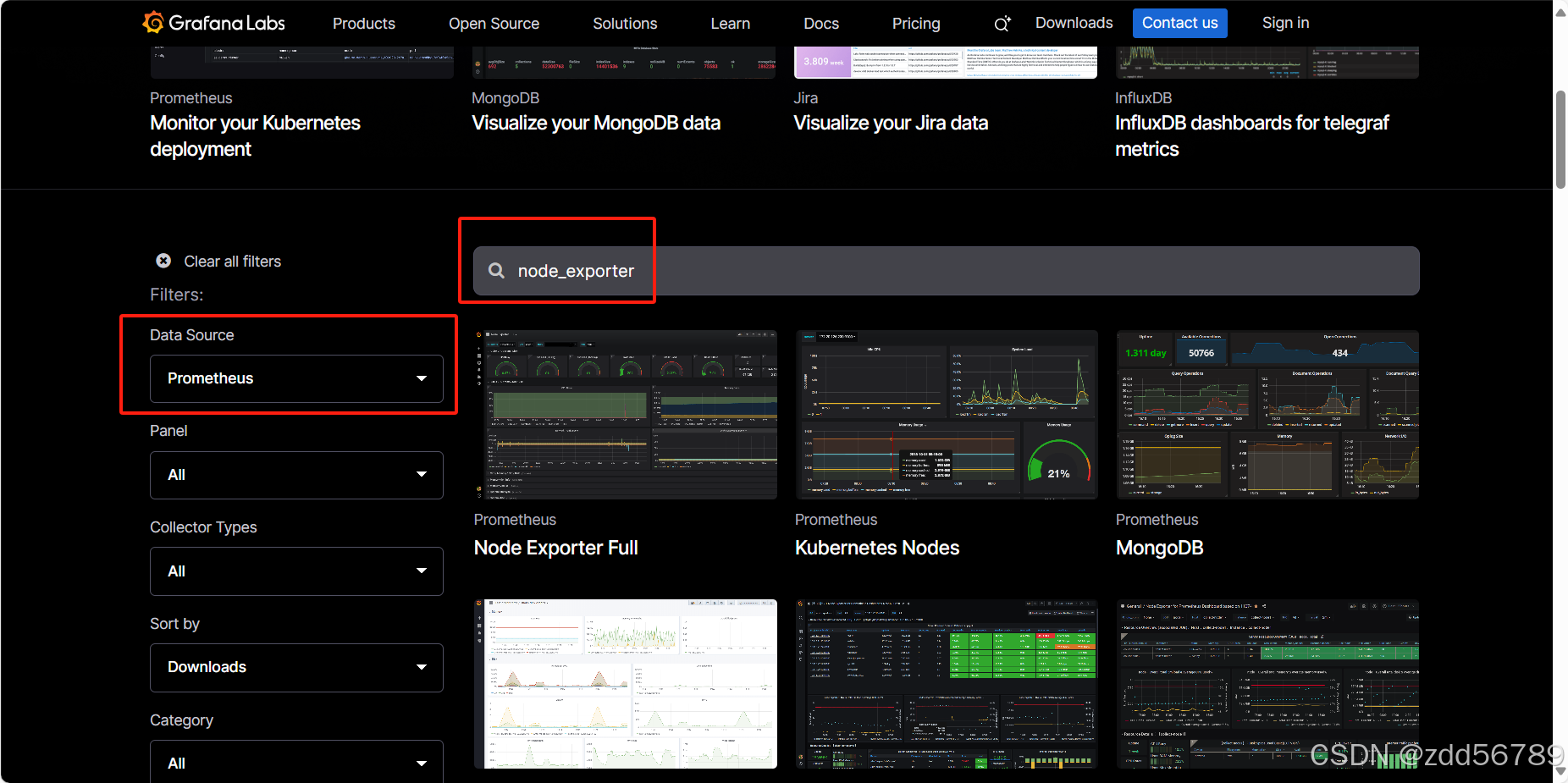Open the Data Source dropdown showing Prometheus
This screenshot has height=783, width=1568.
tap(296, 379)
